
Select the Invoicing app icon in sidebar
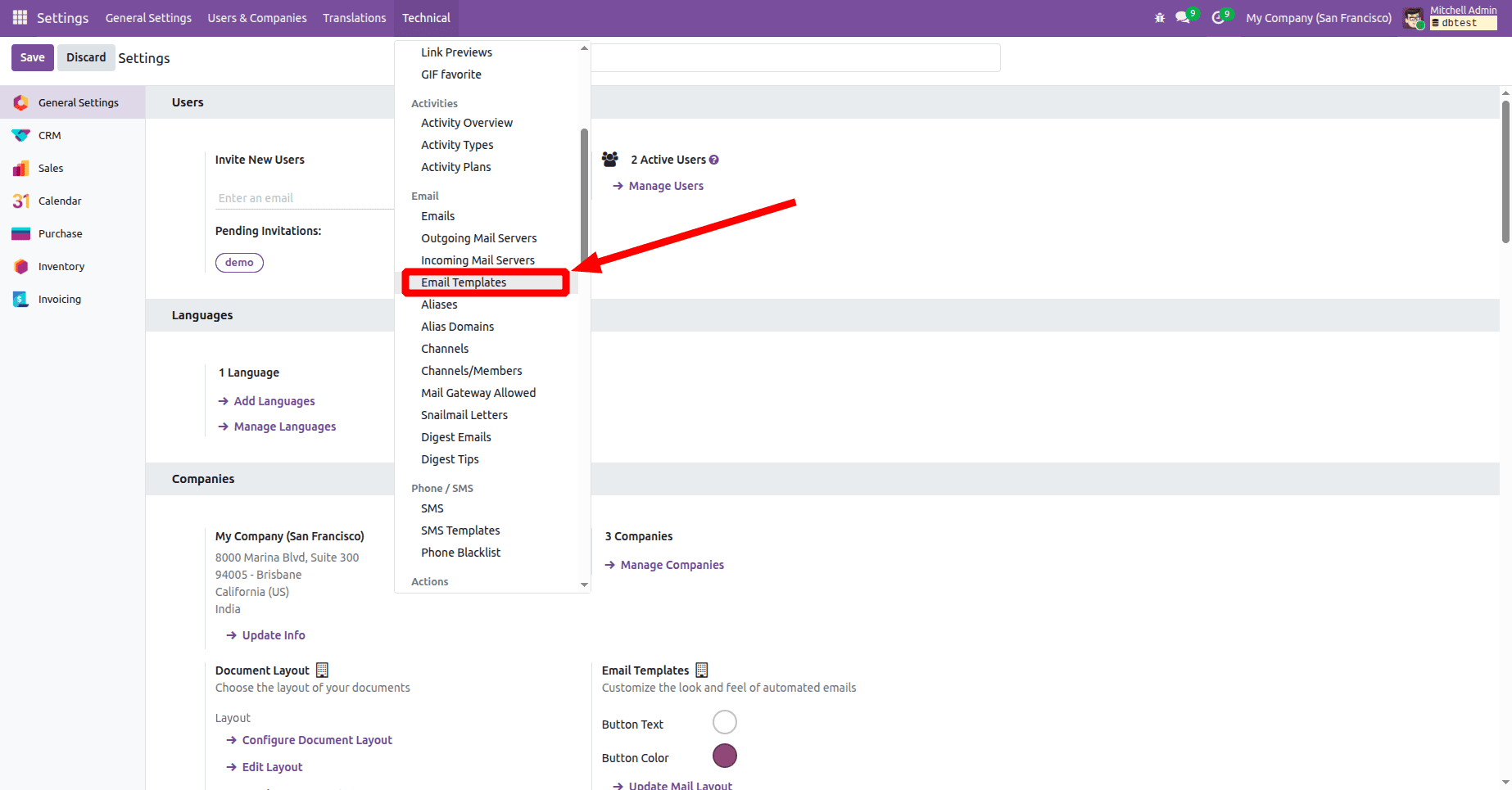[x=20, y=299]
